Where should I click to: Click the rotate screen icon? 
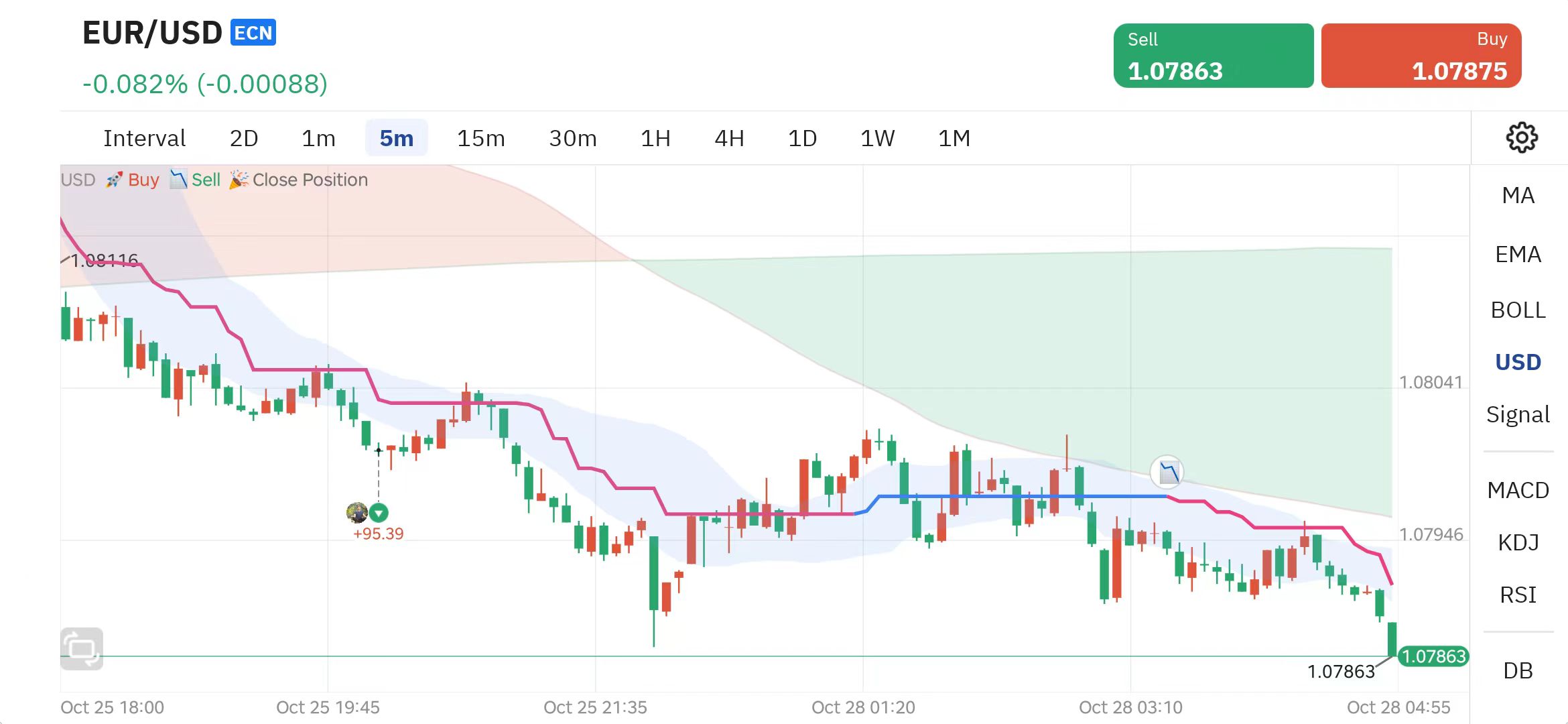click(82, 648)
